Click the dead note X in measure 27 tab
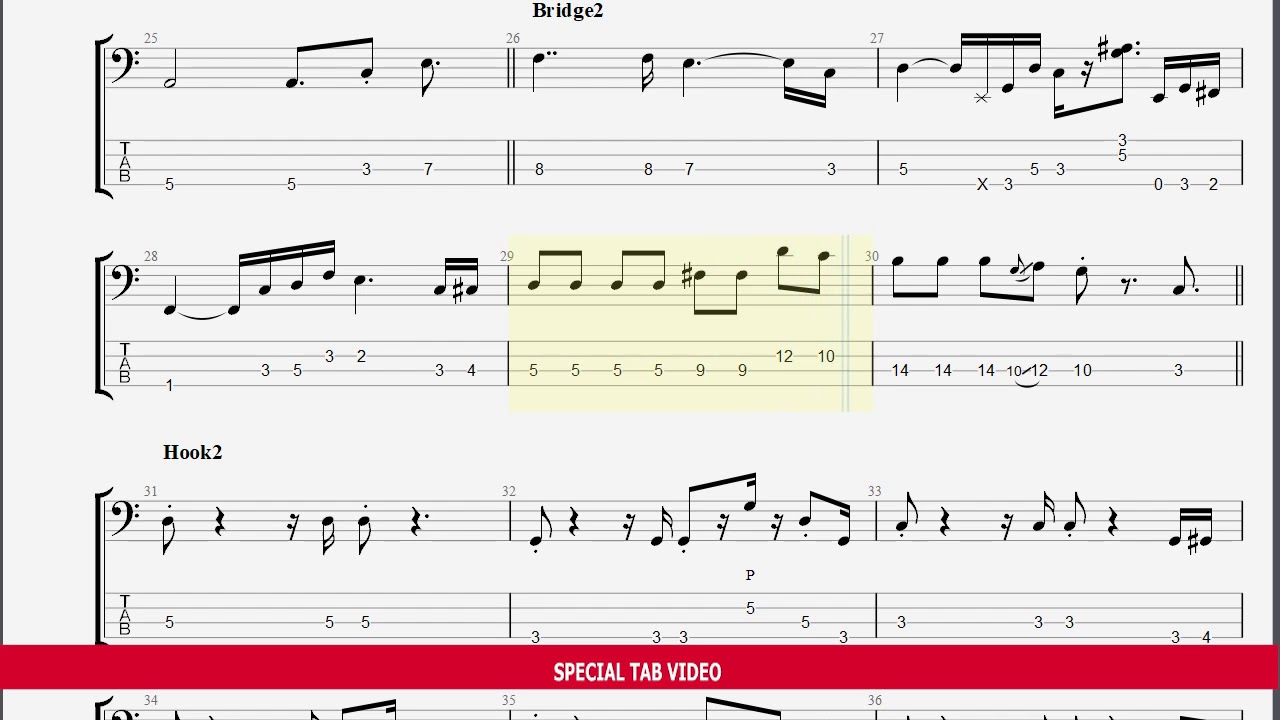Viewport: 1280px width, 720px height. 982,184
